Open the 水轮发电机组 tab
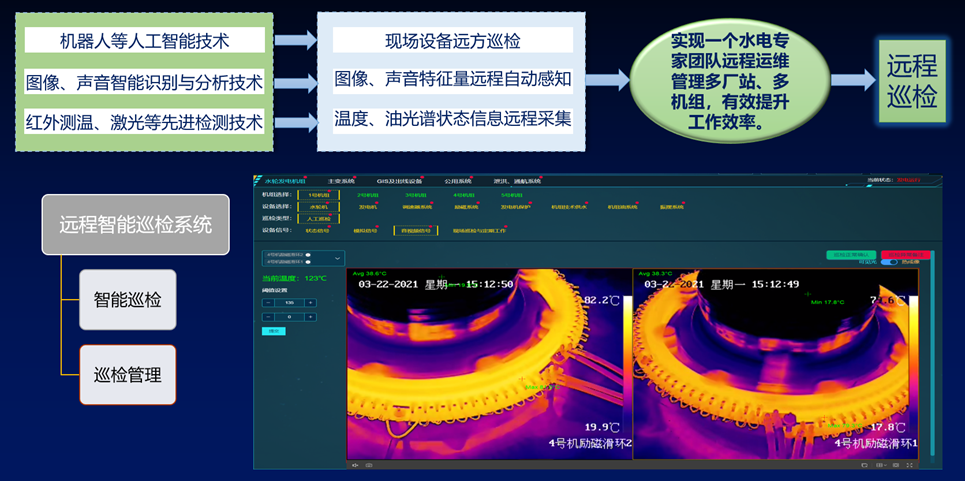 [x=285, y=181]
